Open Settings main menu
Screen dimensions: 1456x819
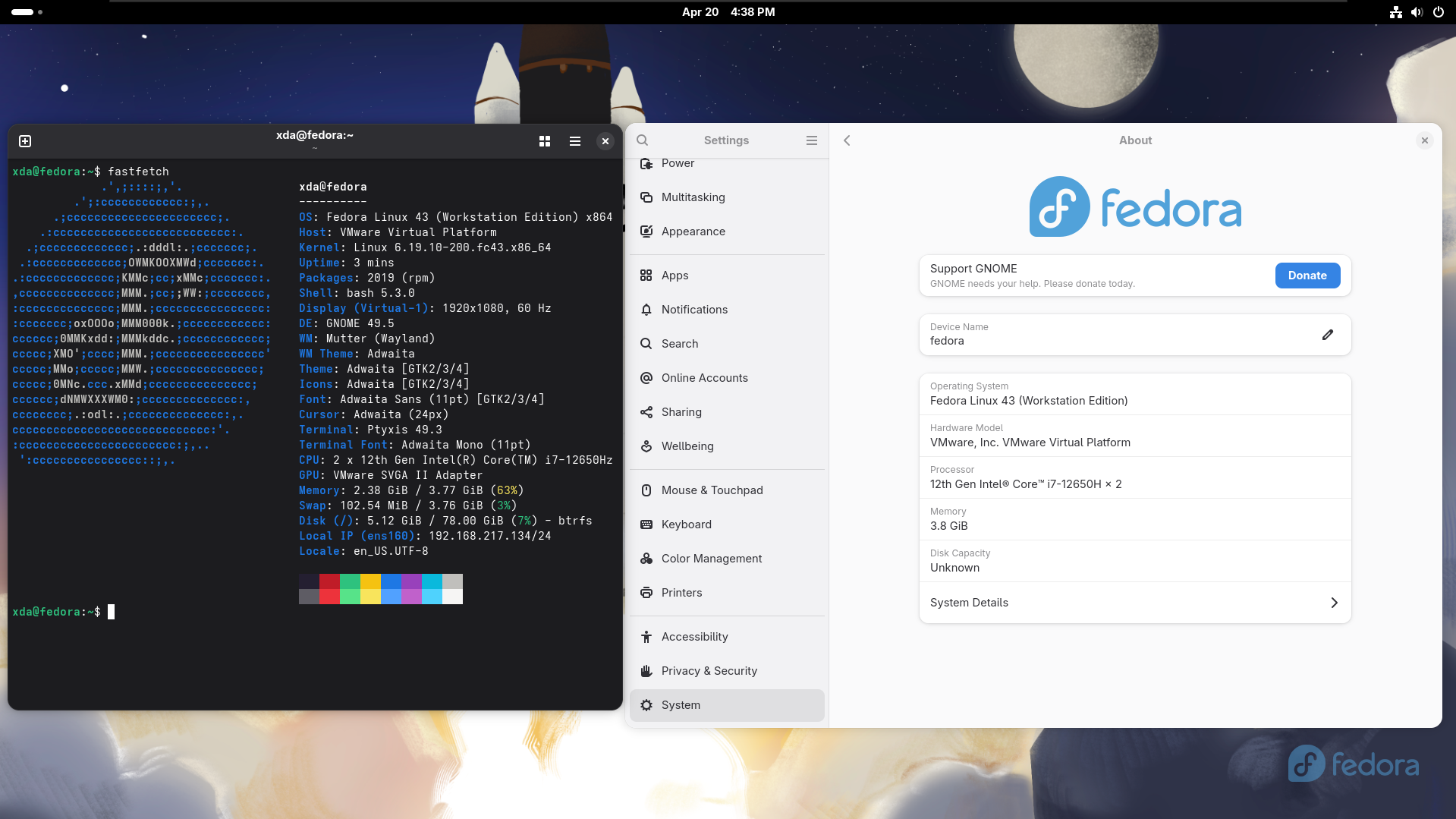pos(812,140)
